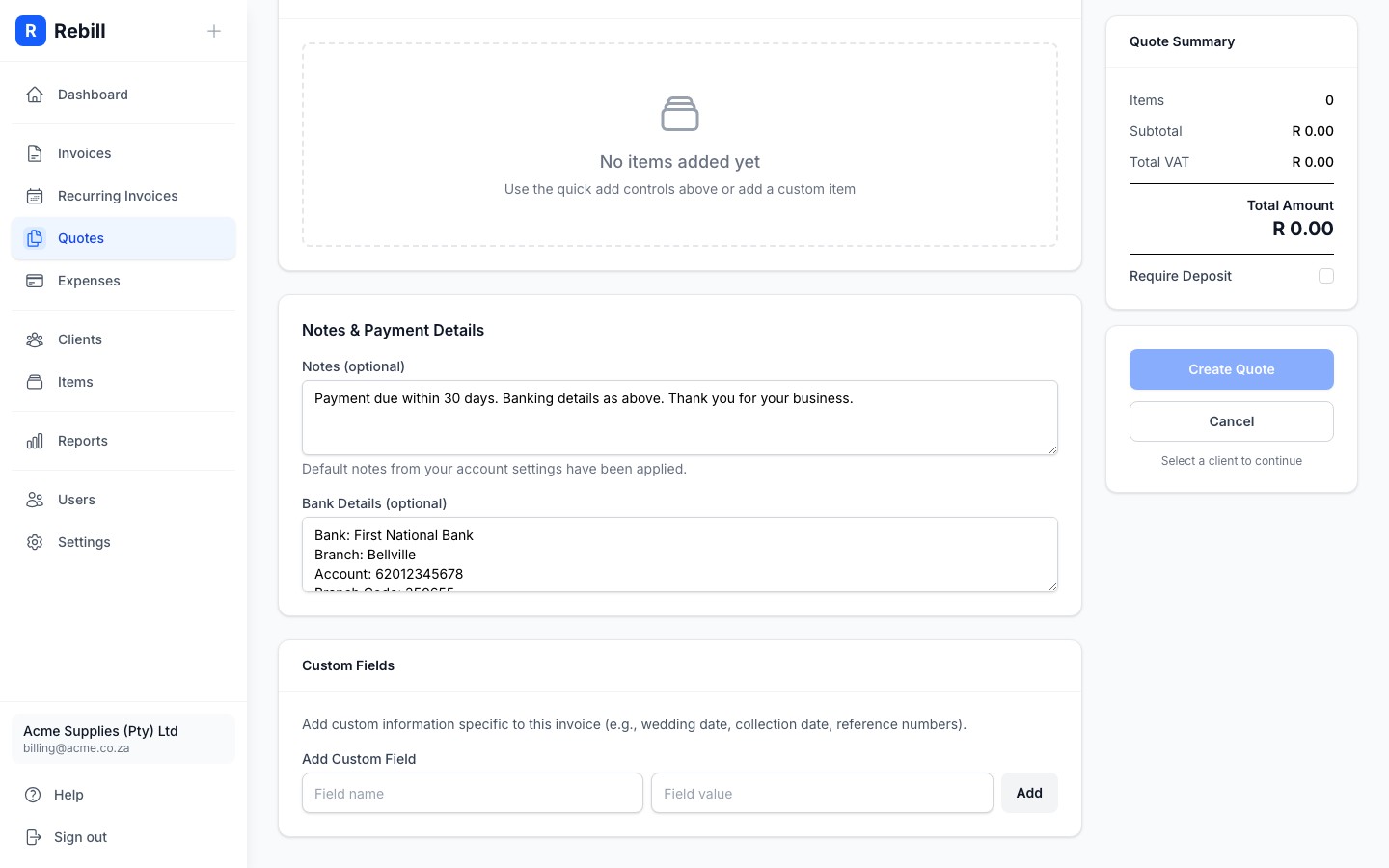1389x868 pixels.
Task: View Clients via the people icon
Action: click(35, 339)
